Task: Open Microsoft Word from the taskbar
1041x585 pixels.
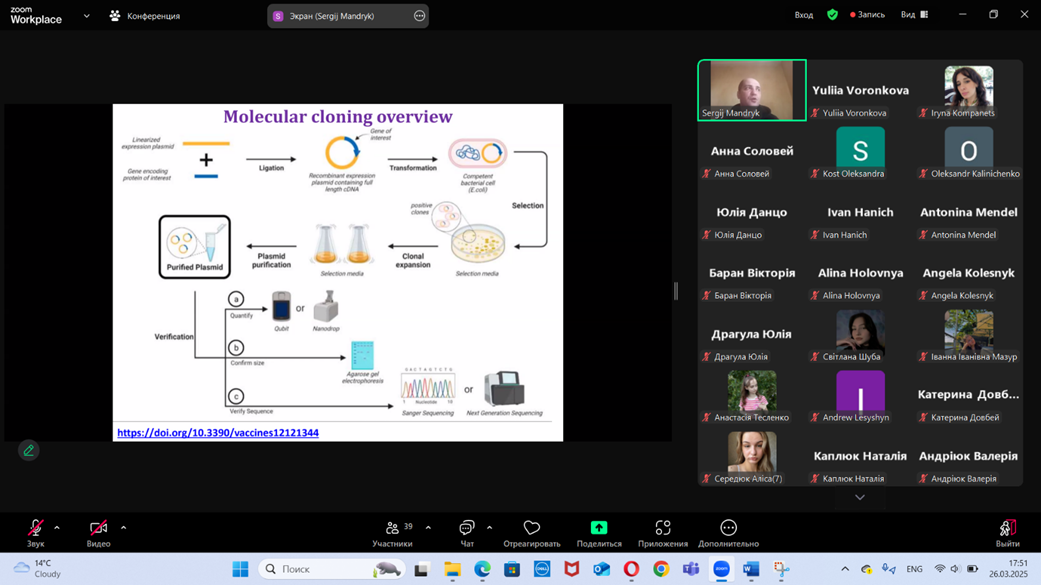Action: [751, 569]
